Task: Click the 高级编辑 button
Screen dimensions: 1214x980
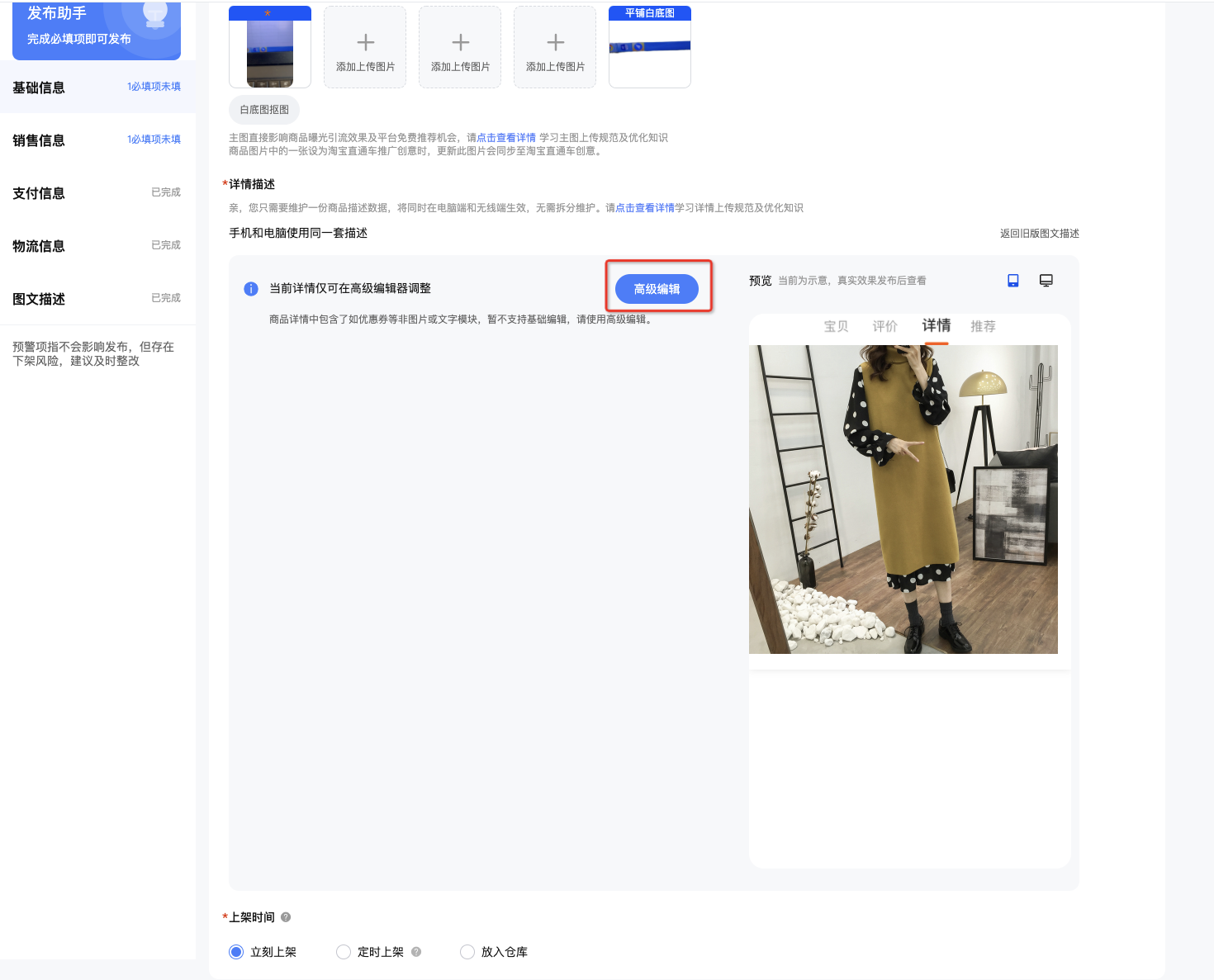Action: point(657,289)
